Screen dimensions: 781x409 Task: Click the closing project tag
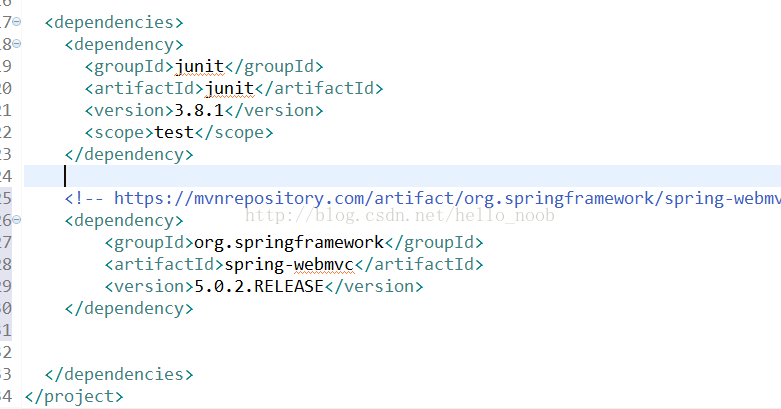(x=74, y=397)
